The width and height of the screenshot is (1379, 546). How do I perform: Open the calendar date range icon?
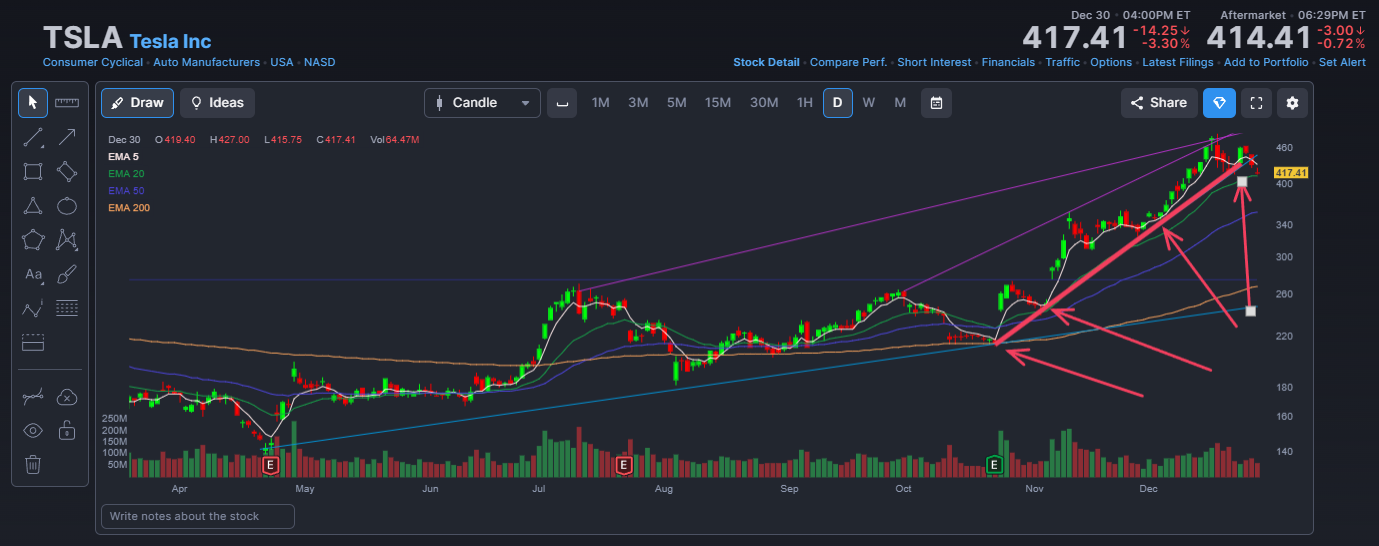pyautogui.click(x=936, y=103)
